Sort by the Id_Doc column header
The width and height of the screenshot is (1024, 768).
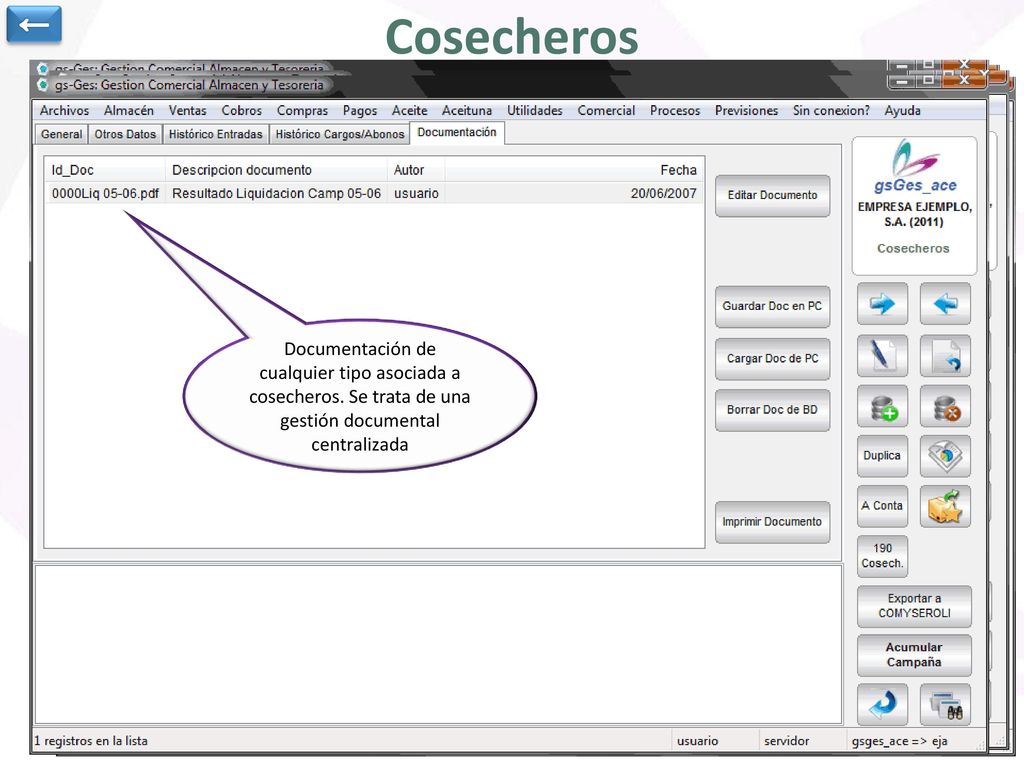tap(104, 170)
